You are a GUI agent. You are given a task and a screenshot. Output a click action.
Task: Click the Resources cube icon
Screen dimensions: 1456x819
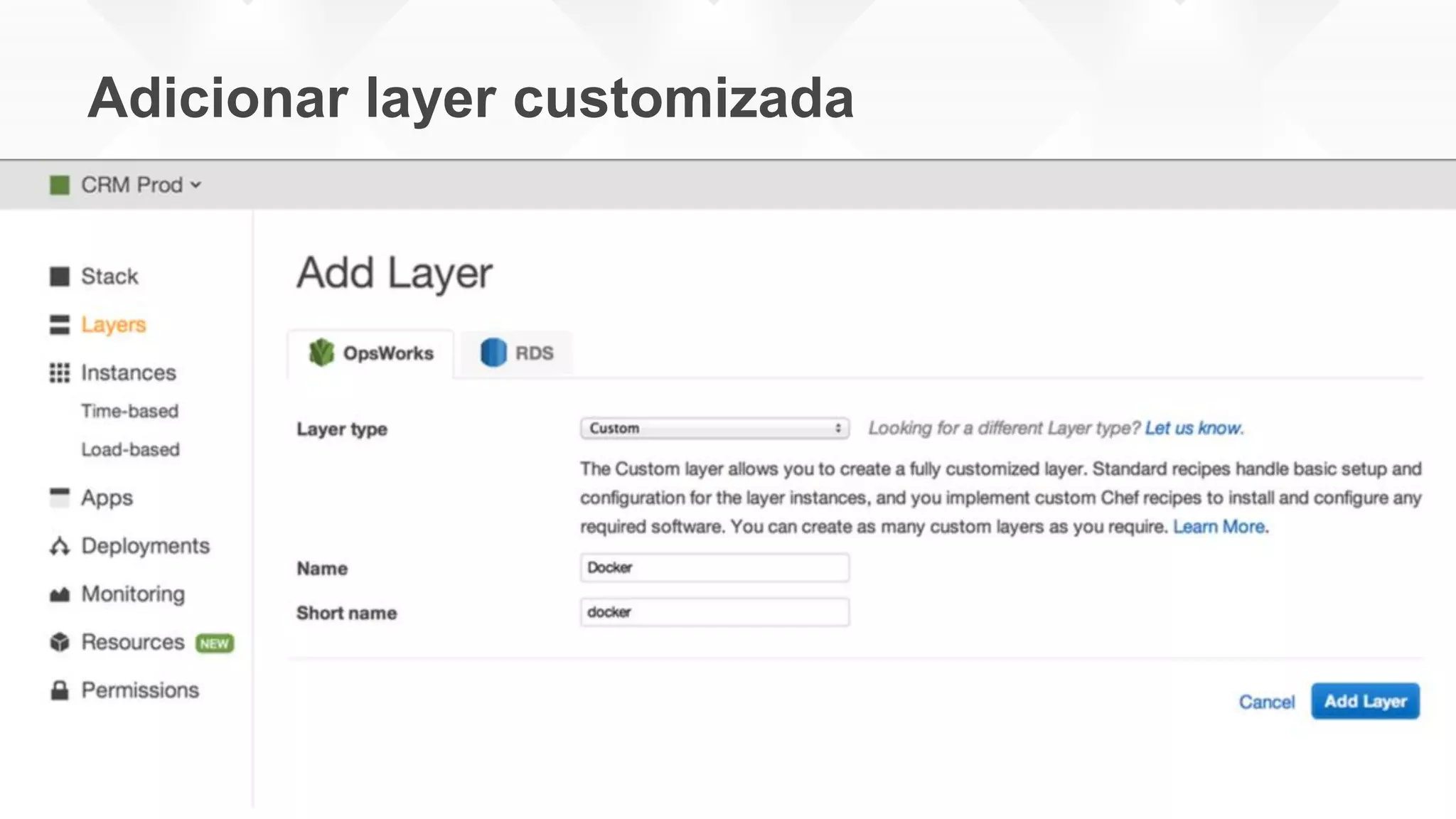click(x=60, y=642)
